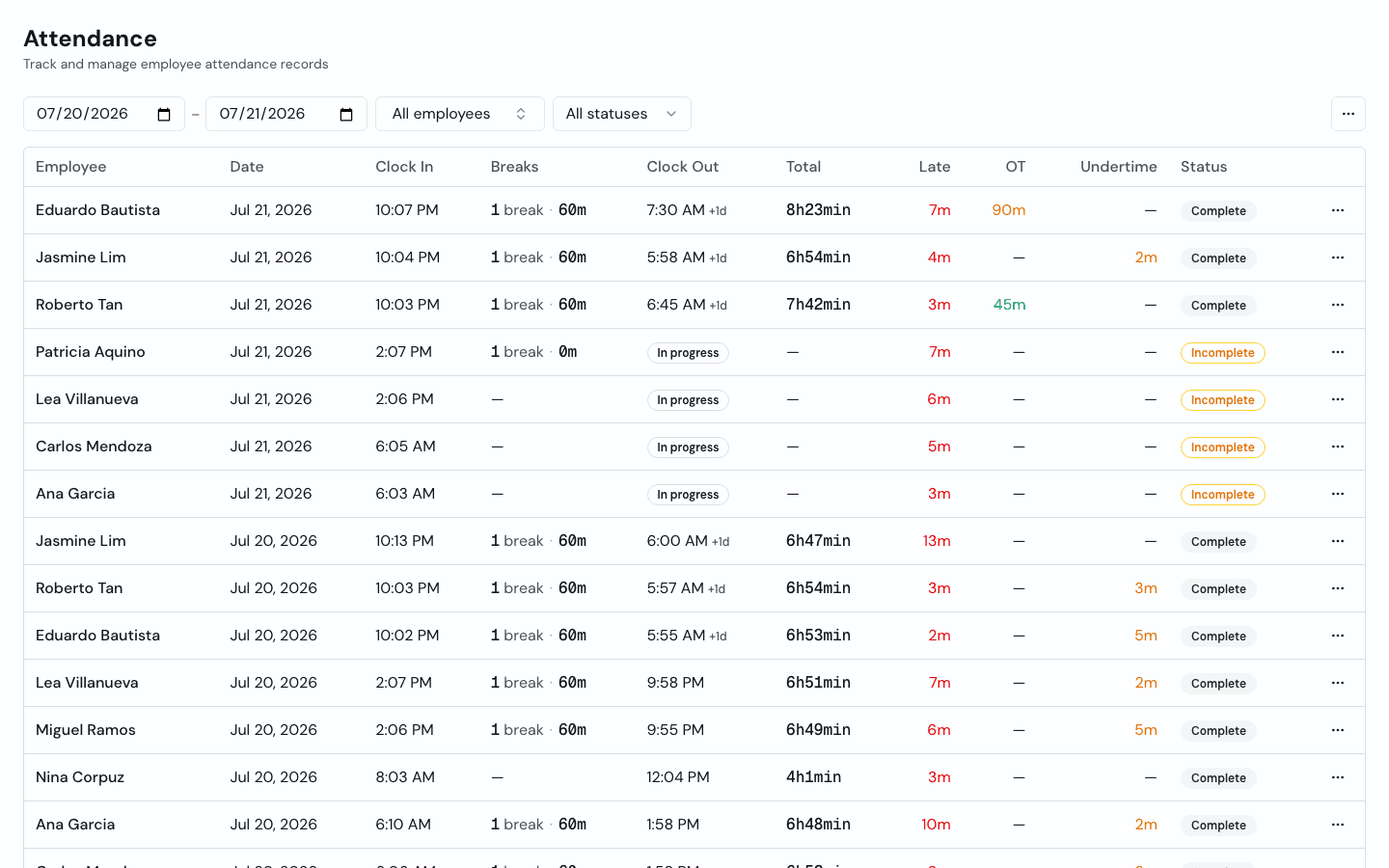Open row actions for Roberto Tan Jul 20
This screenshot has height=868, width=1389.
[x=1337, y=588]
